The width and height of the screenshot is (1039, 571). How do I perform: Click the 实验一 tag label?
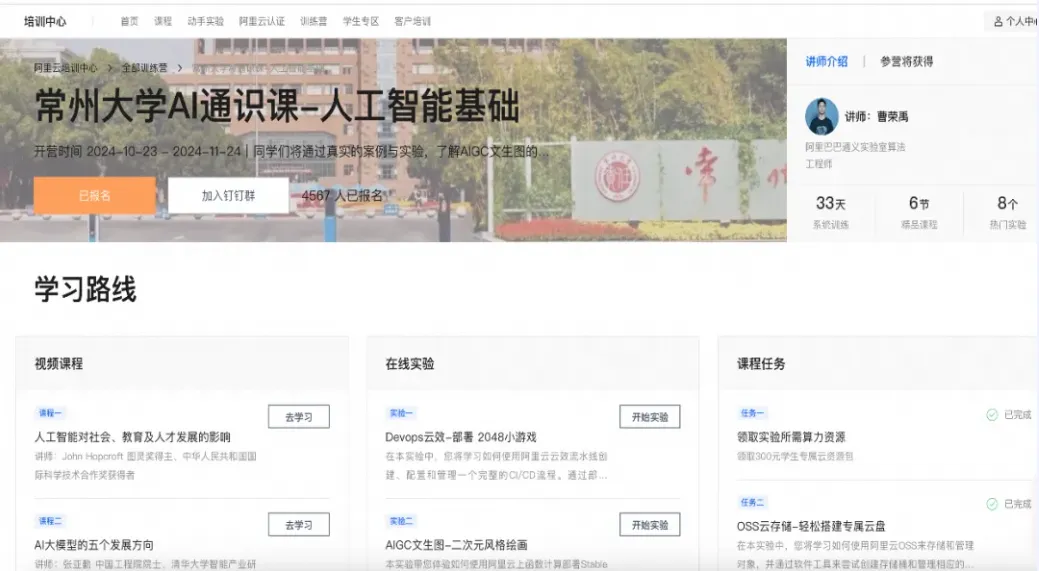tap(401, 413)
